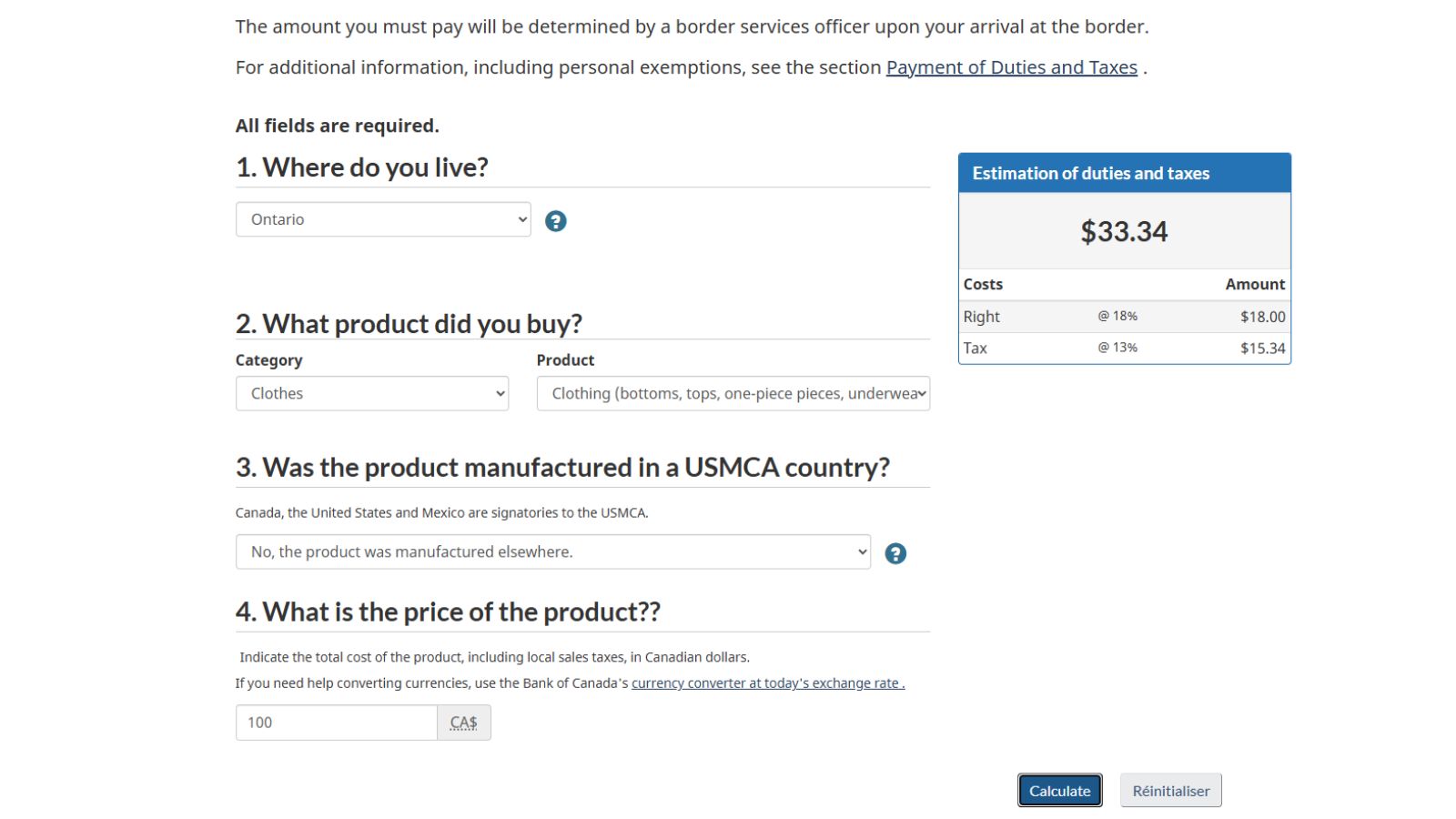This screenshot has height=819, width=1456.
Task: Select the Tax cost row at 13%
Action: (1125, 348)
